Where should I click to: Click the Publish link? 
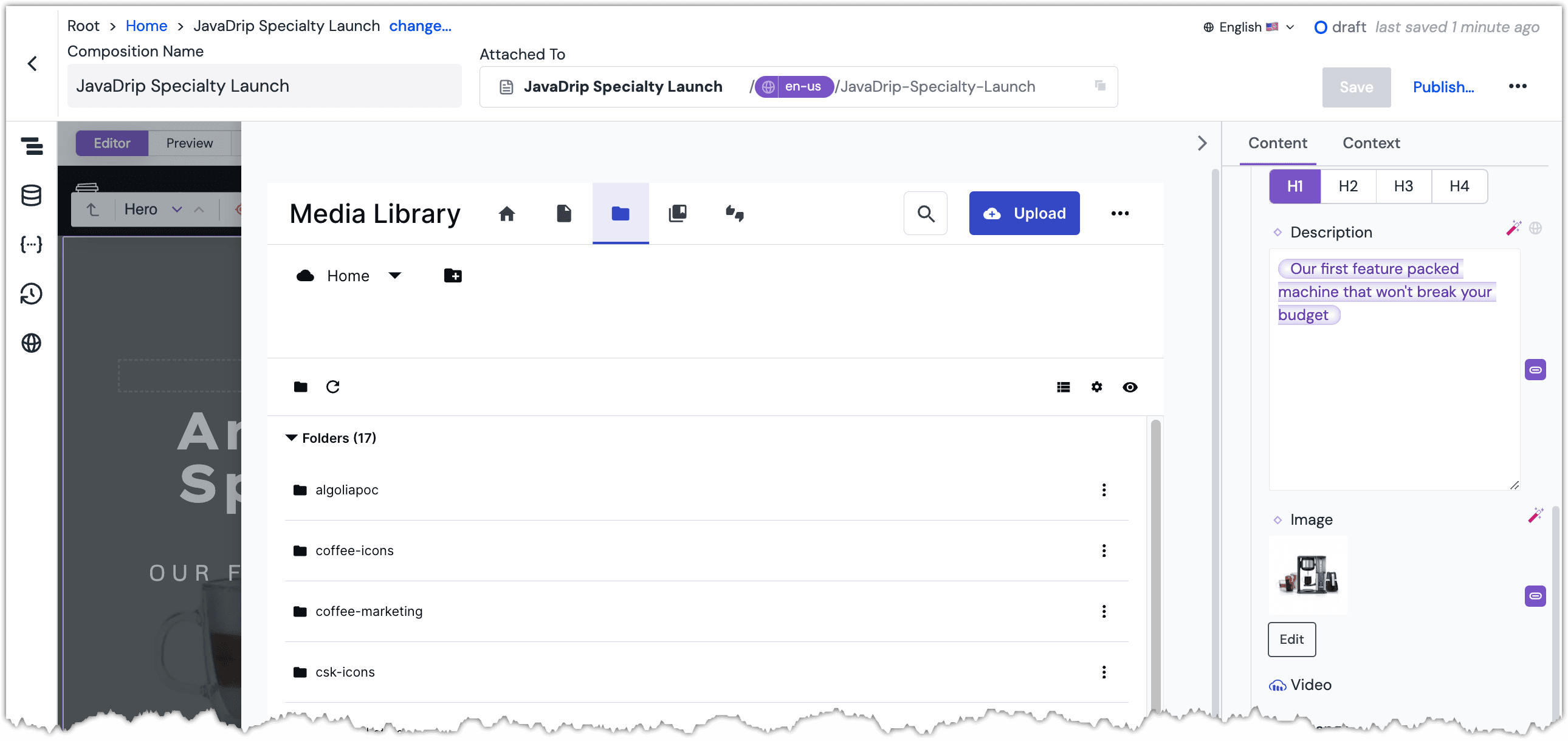tap(1443, 87)
